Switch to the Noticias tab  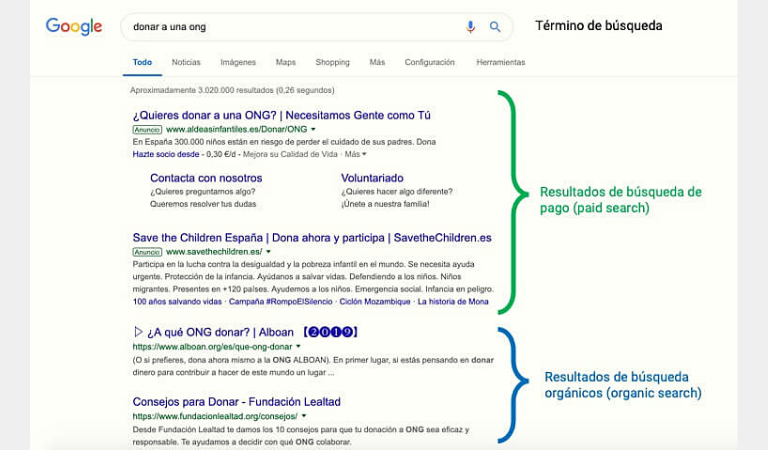pos(186,62)
